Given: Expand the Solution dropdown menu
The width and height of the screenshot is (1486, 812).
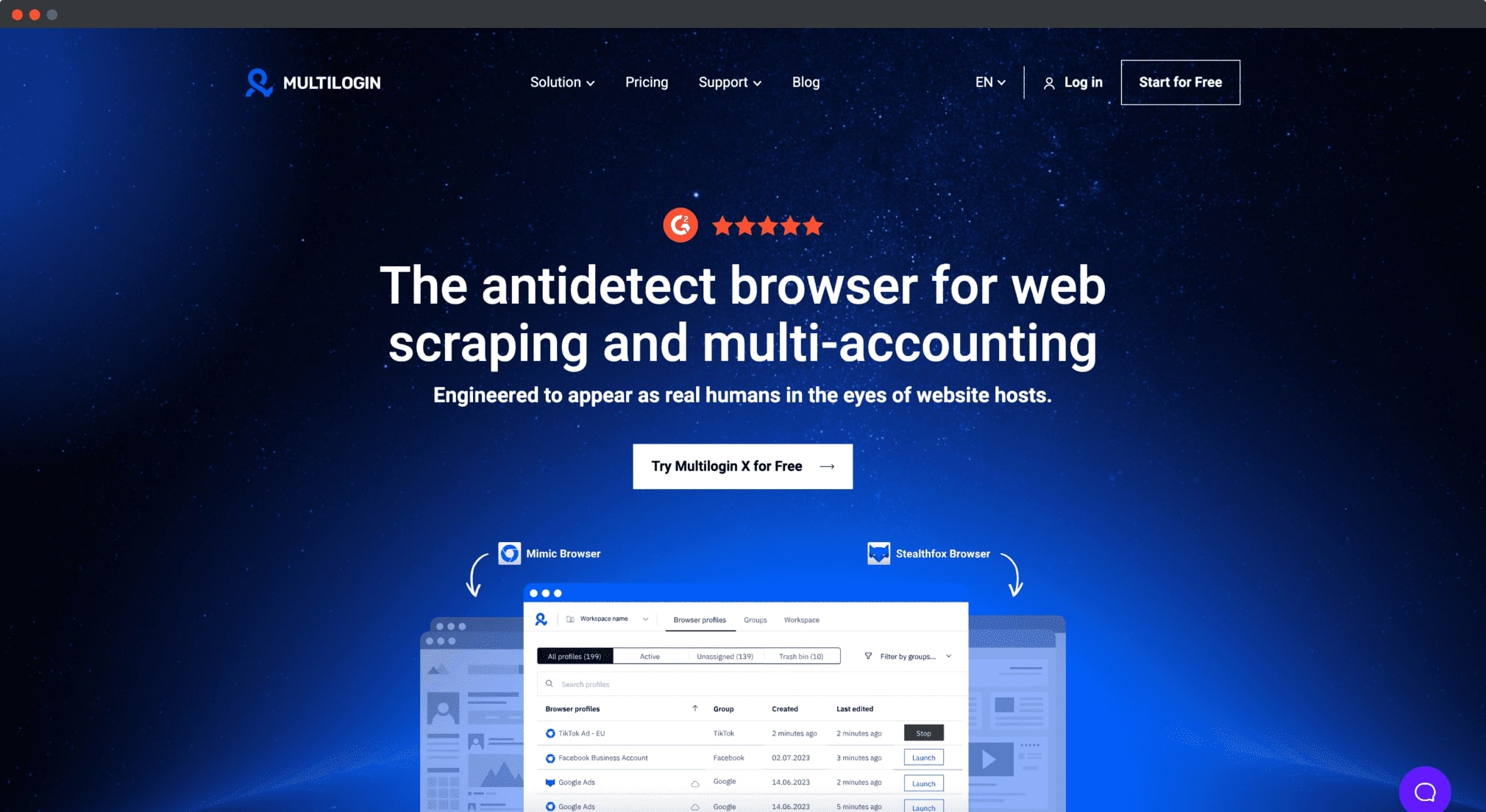Looking at the screenshot, I should tap(562, 82).
